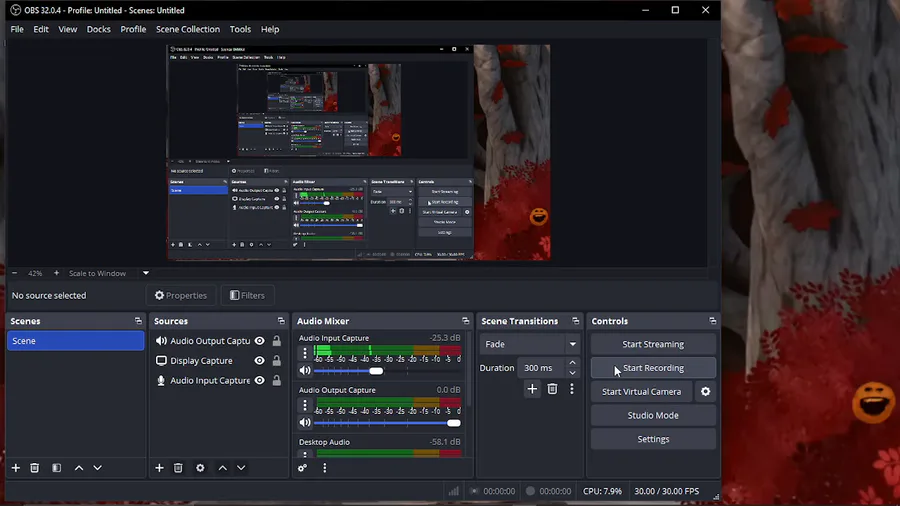Decrease transition duration stepper down

coord(572,373)
